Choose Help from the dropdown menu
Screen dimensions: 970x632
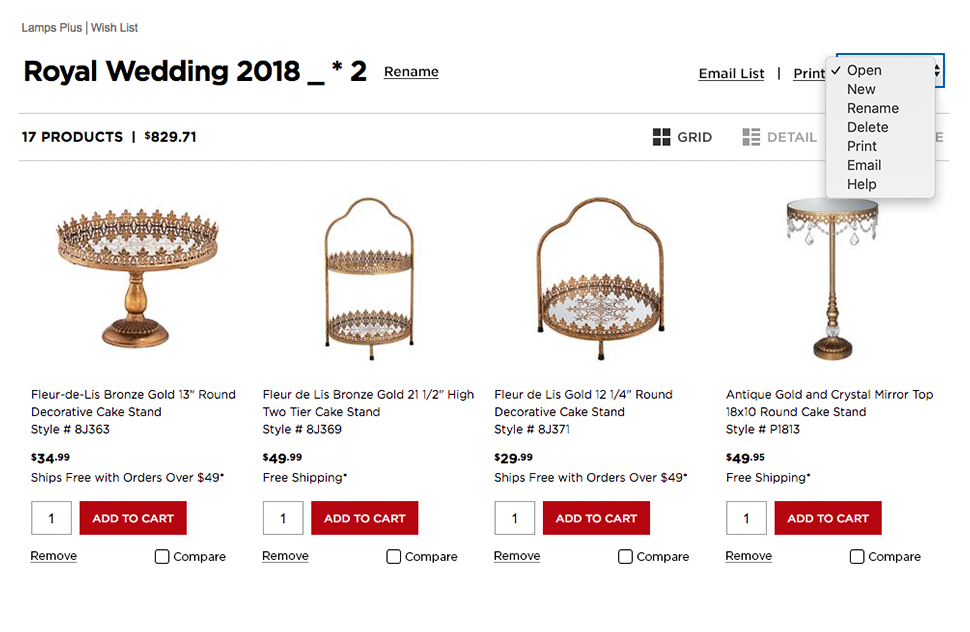(x=861, y=184)
